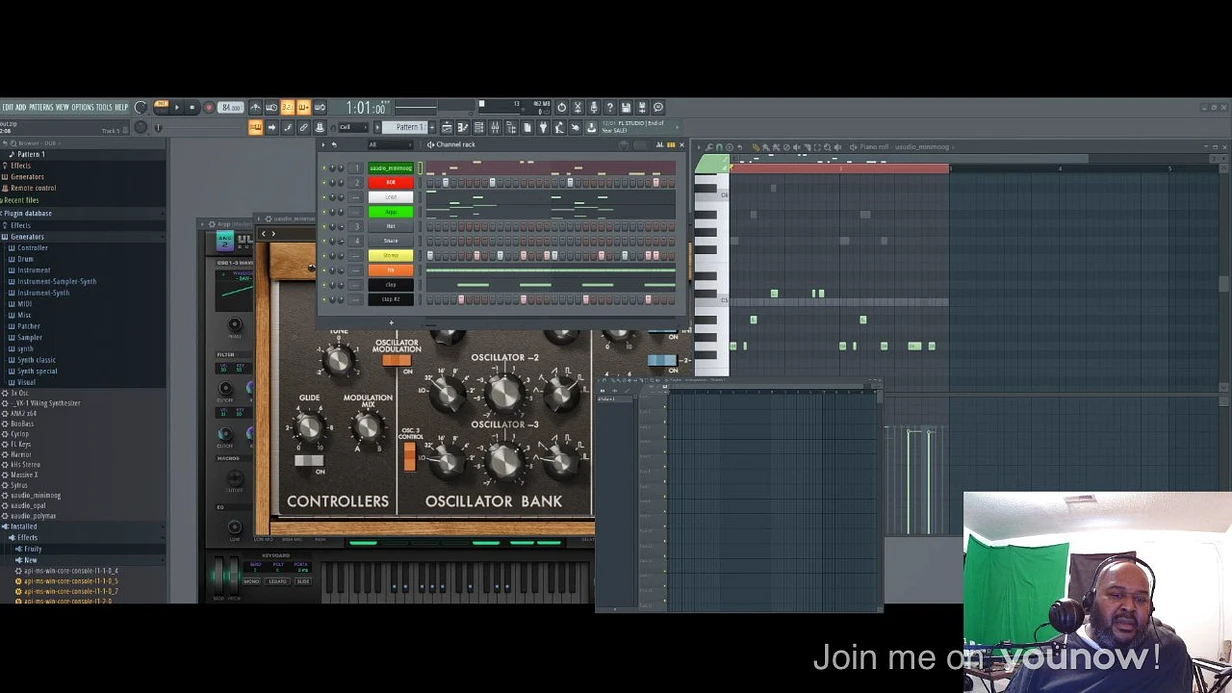Open the HELP menu
This screenshot has width=1232, height=693.
click(121, 107)
